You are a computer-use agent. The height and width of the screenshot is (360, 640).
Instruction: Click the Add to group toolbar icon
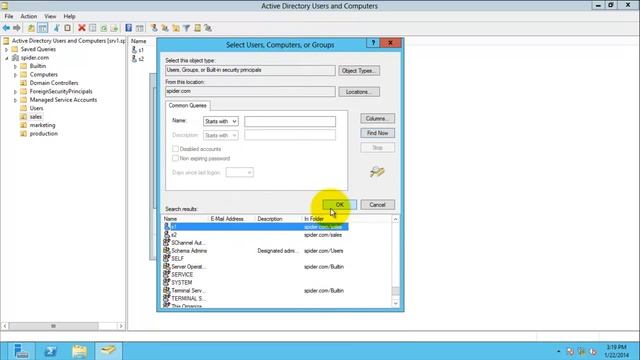[208, 28]
